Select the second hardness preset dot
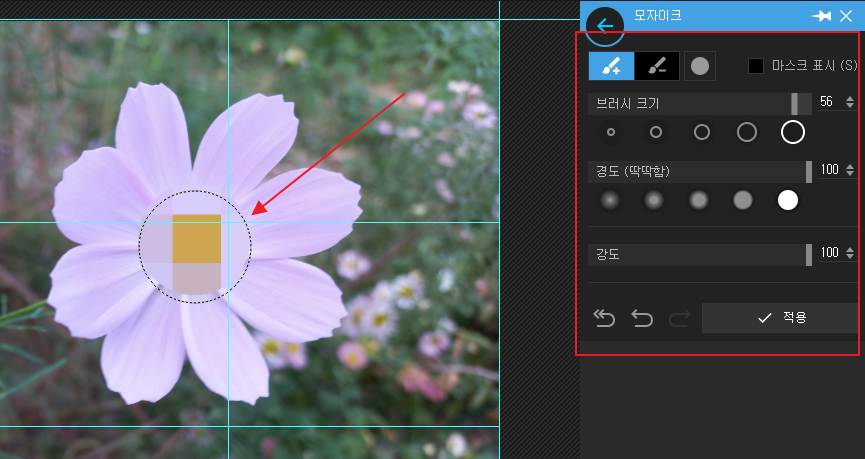This screenshot has width=865, height=459. (x=654, y=200)
